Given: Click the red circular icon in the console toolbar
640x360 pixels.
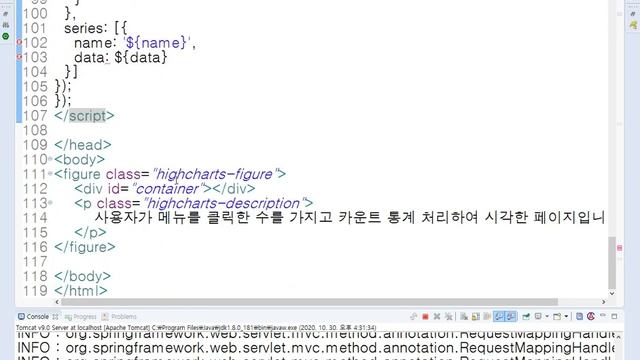Looking at the screenshot, I should point(591,316).
